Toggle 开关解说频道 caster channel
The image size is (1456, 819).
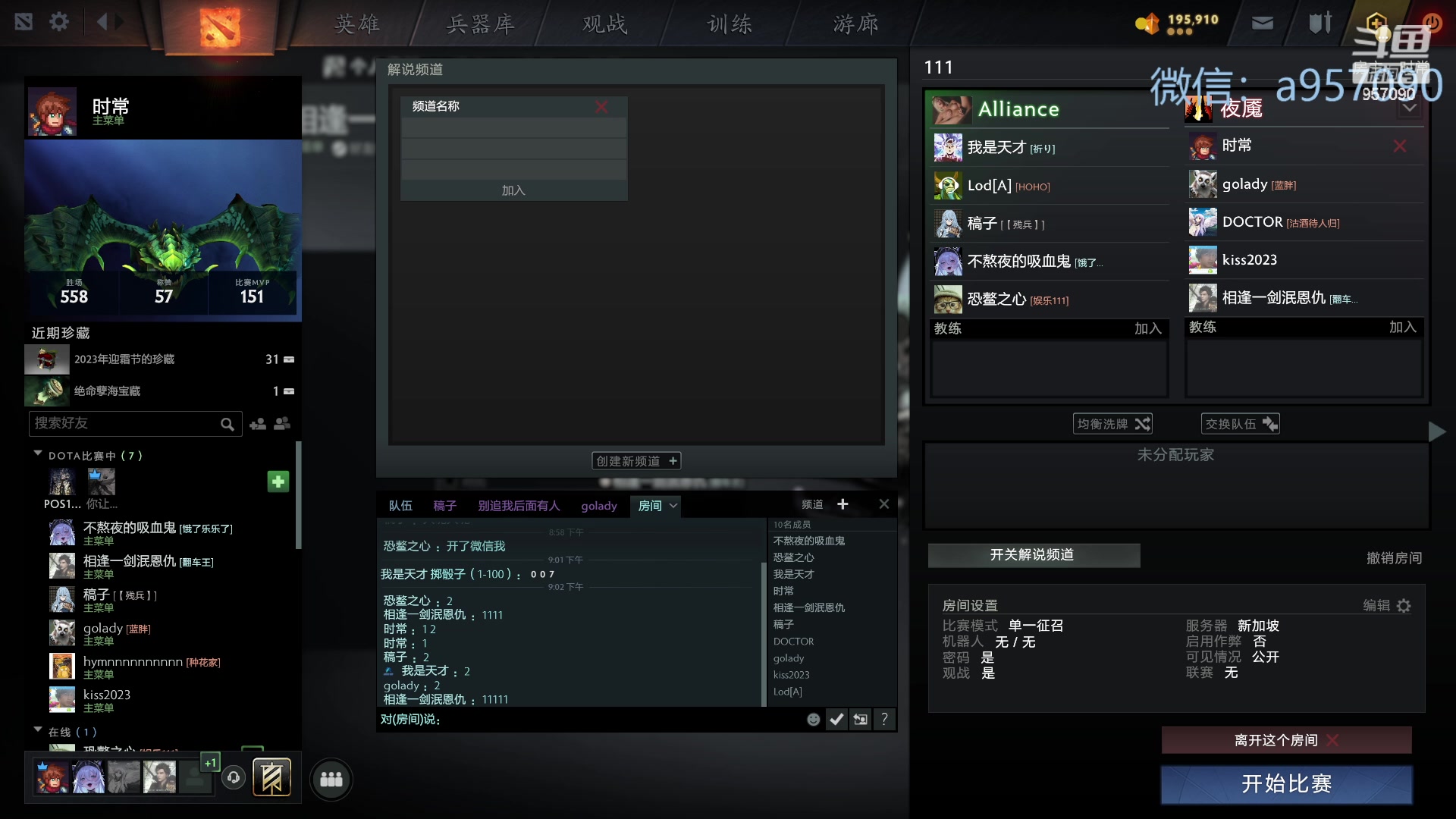coord(1033,554)
